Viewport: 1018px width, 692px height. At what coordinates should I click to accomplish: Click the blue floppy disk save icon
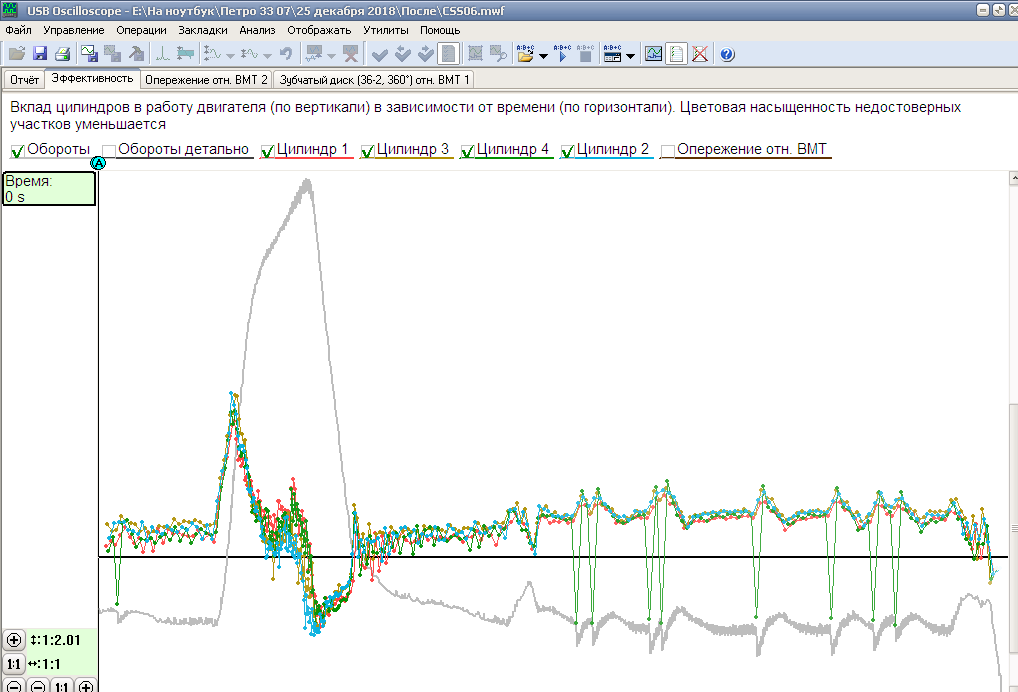[x=40, y=54]
